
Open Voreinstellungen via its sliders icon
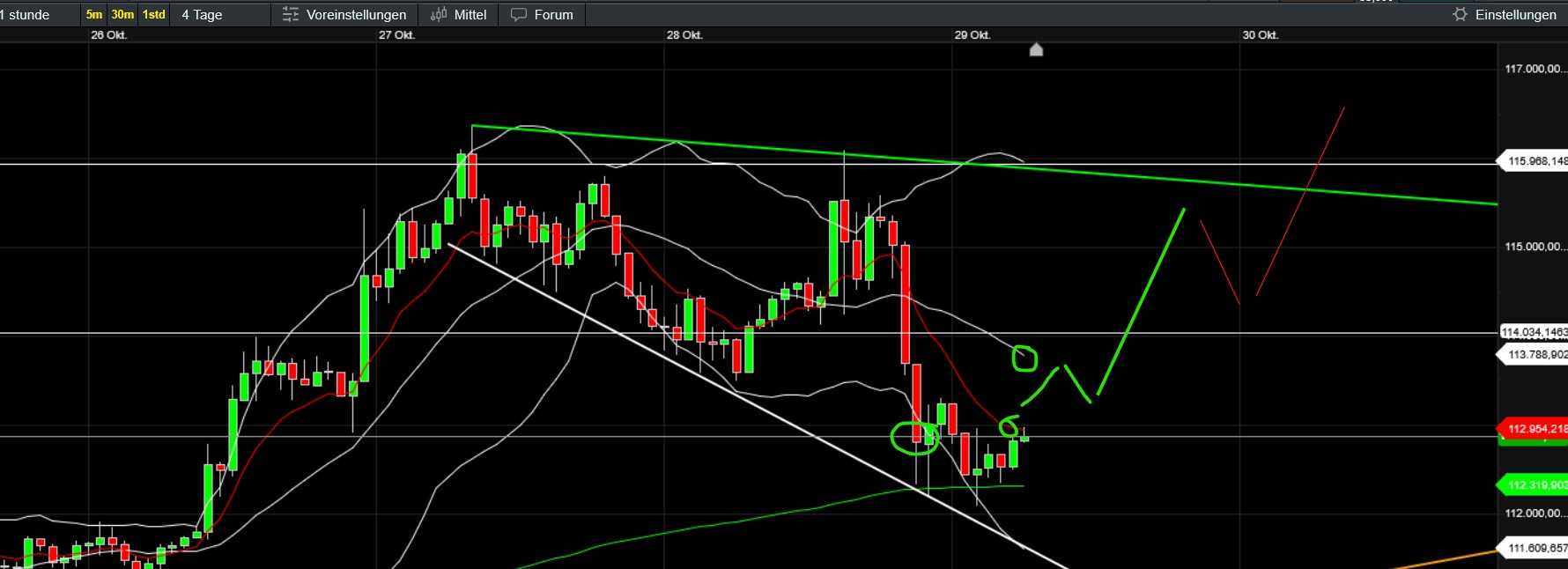(x=291, y=14)
